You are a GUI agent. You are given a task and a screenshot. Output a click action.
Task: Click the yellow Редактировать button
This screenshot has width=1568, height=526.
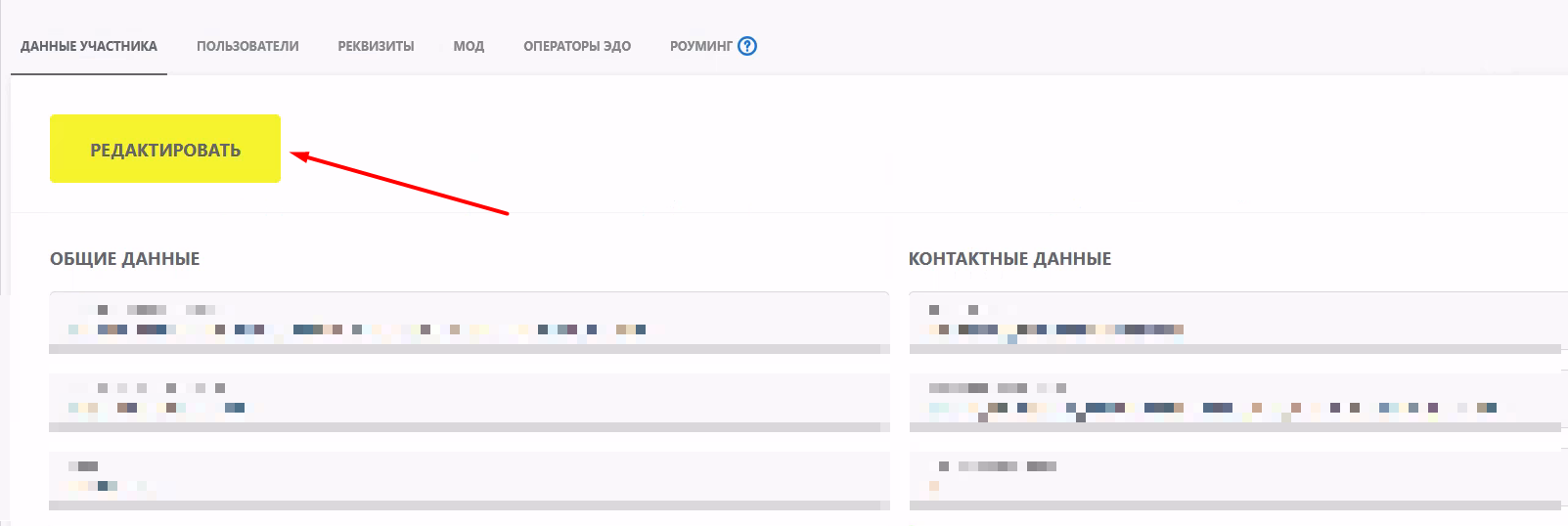pyautogui.click(x=165, y=149)
